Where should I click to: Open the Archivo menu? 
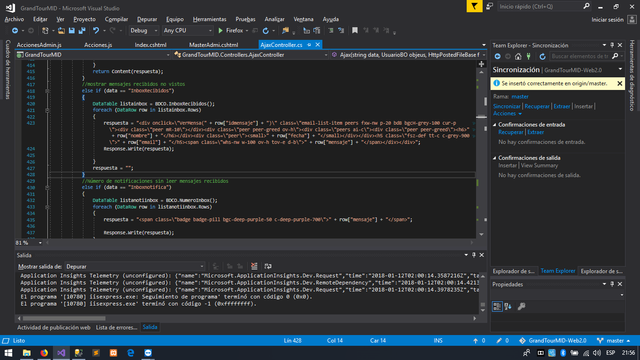tap(14, 19)
